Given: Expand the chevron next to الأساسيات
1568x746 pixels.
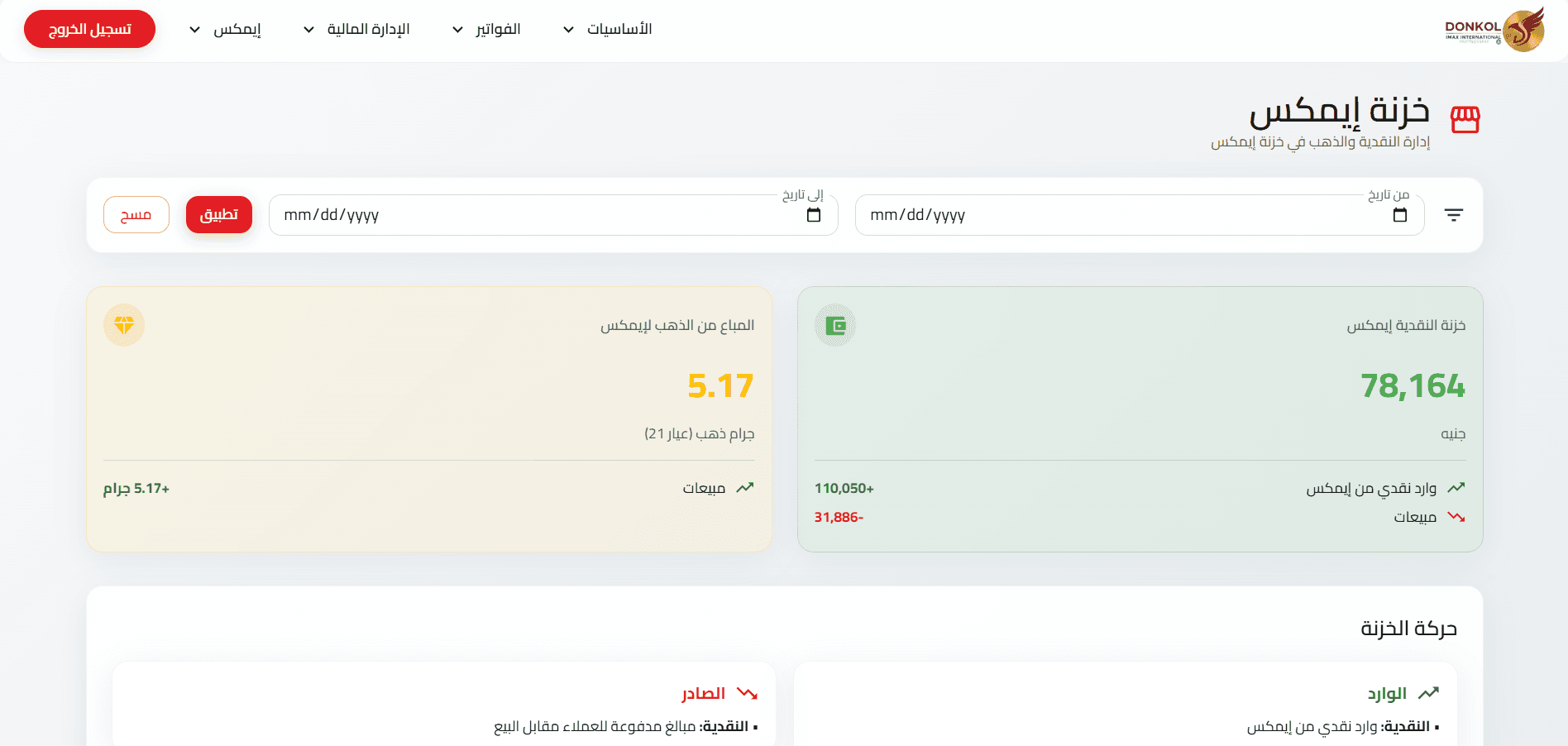Looking at the screenshot, I should (x=568, y=30).
